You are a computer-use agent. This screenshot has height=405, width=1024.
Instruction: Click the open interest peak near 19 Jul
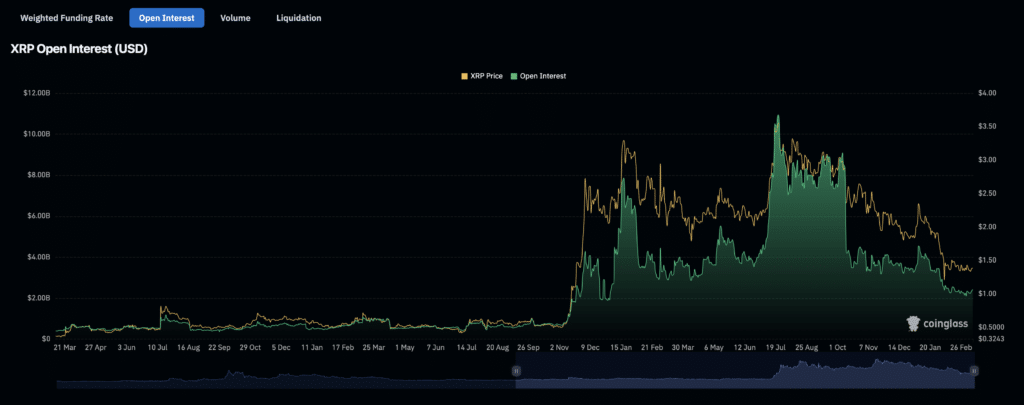tap(778, 116)
